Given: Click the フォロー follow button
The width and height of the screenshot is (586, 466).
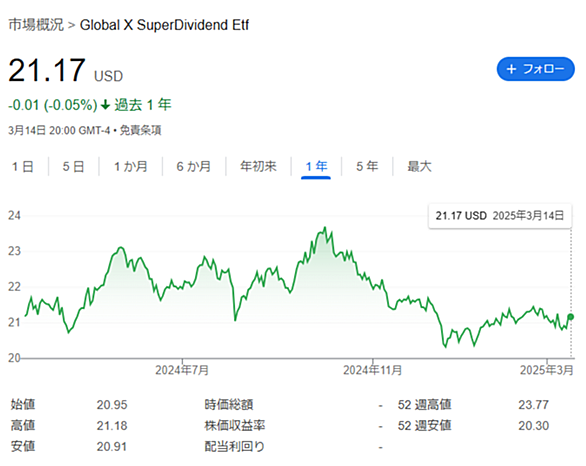Looking at the screenshot, I should click(x=535, y=69).
